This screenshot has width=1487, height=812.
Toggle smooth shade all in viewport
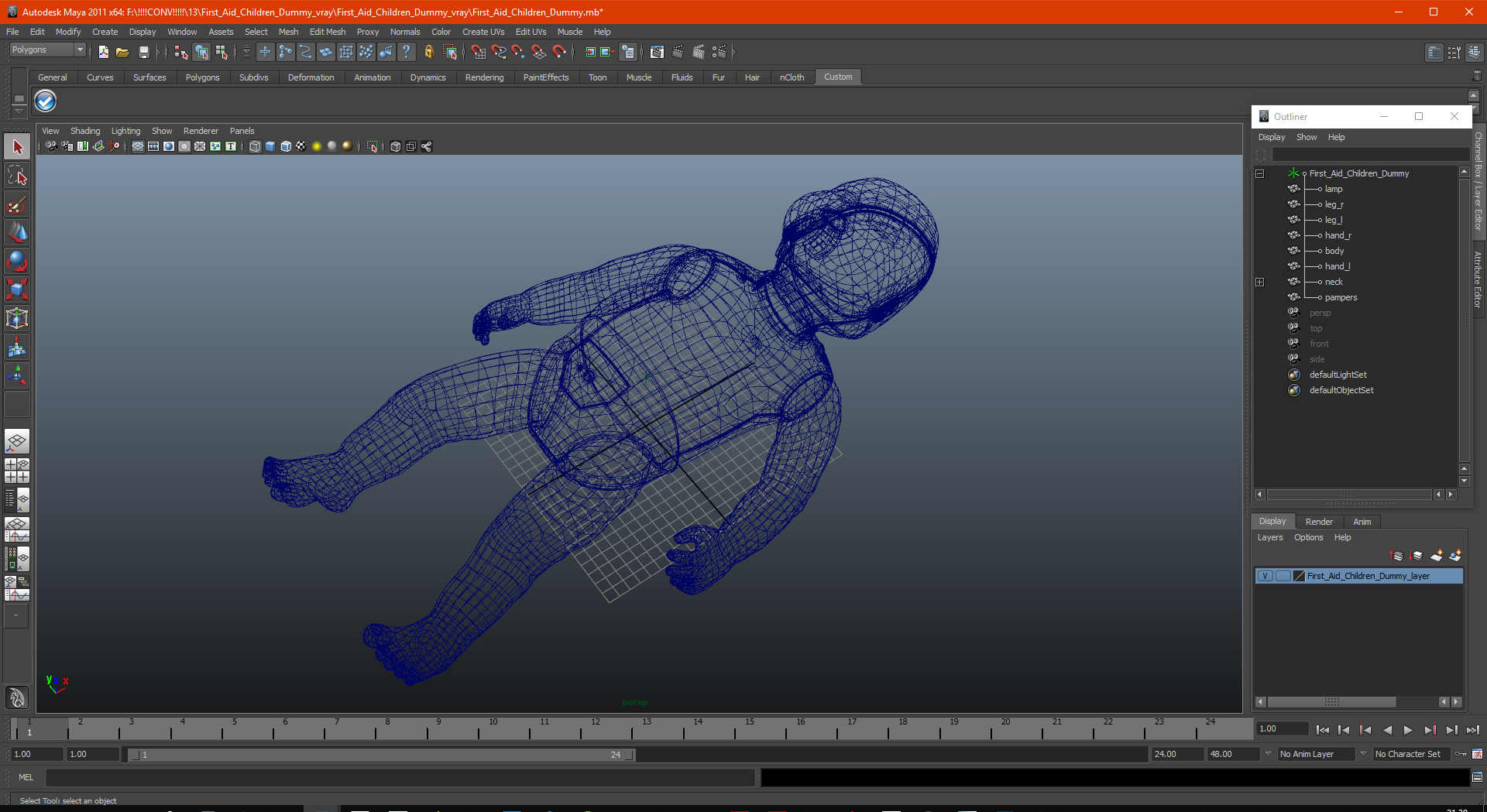point(270,146)
